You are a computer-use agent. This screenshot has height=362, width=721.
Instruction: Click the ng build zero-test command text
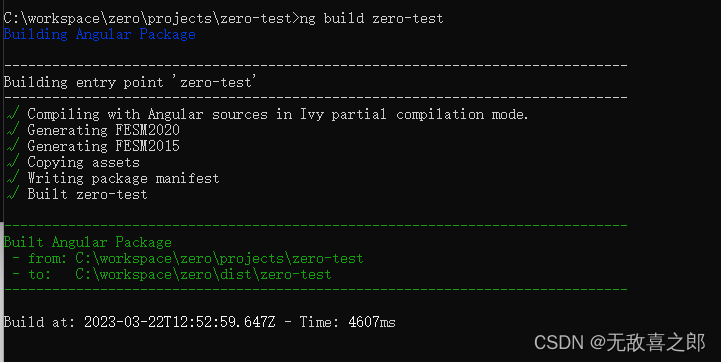pyautogui.click(x=371, y=18)
